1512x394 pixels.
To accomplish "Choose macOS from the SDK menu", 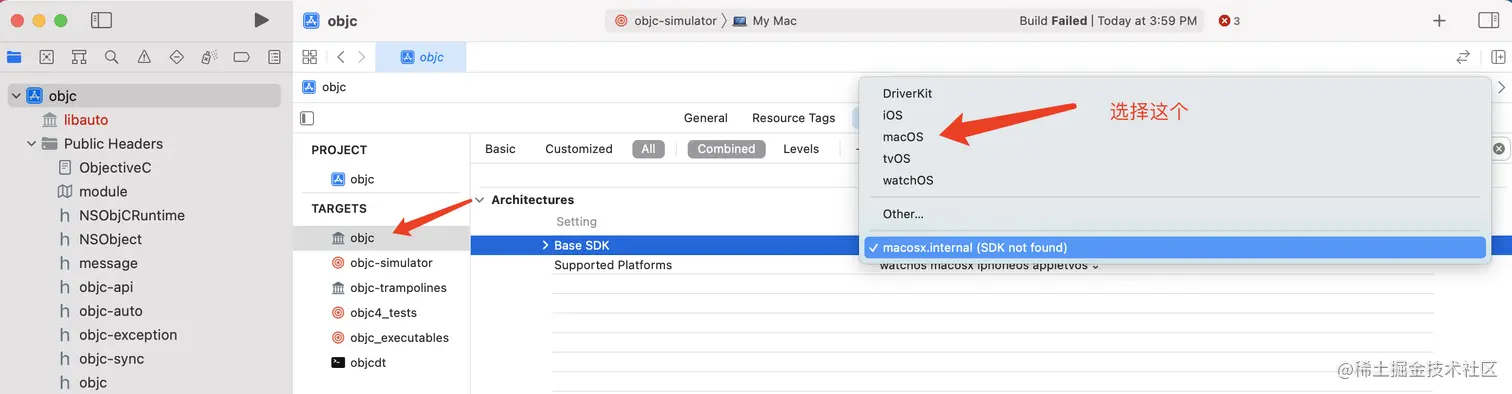I will coord(903,136).
